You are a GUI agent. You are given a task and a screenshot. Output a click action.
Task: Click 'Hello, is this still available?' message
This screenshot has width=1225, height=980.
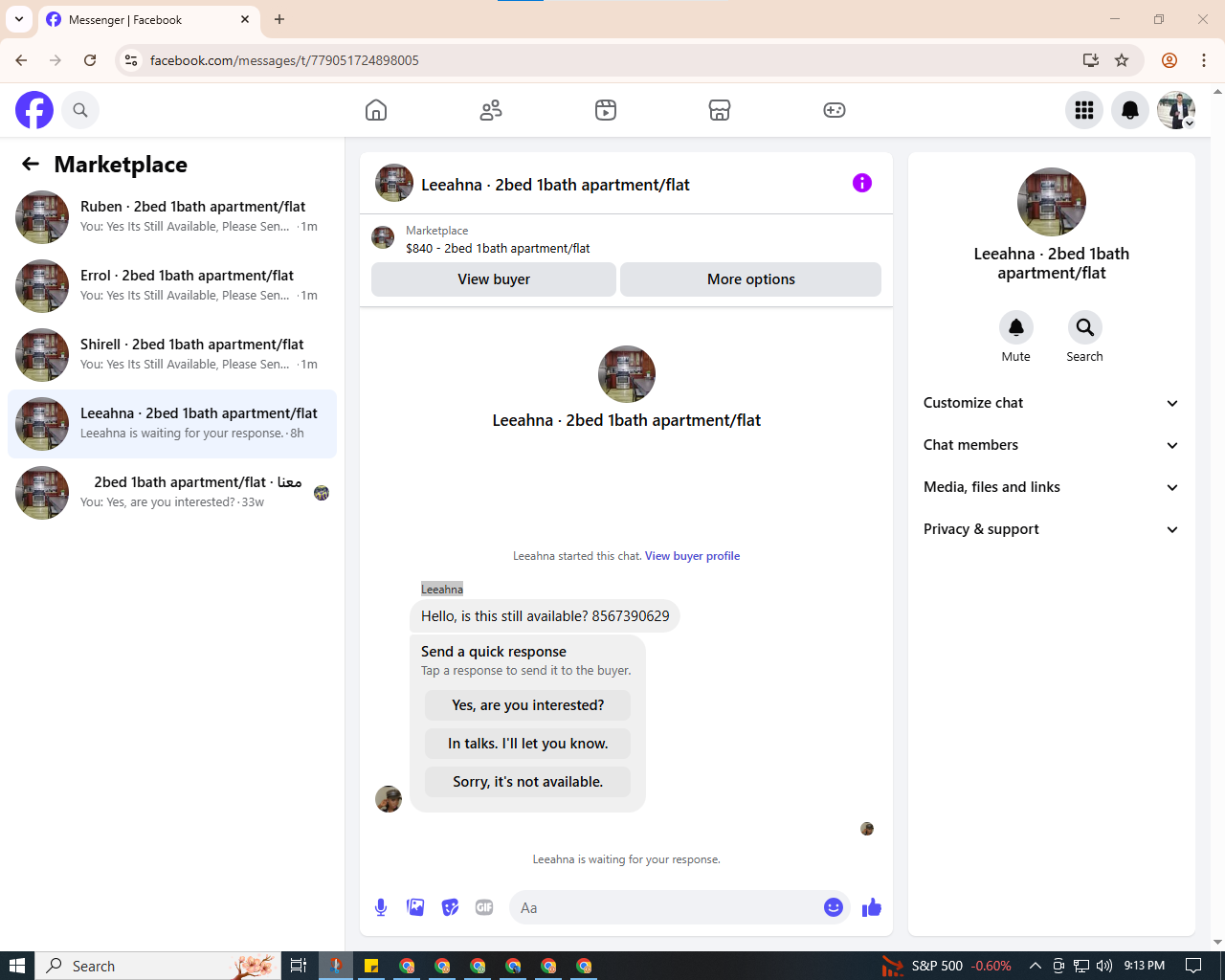tap(546, 616)
